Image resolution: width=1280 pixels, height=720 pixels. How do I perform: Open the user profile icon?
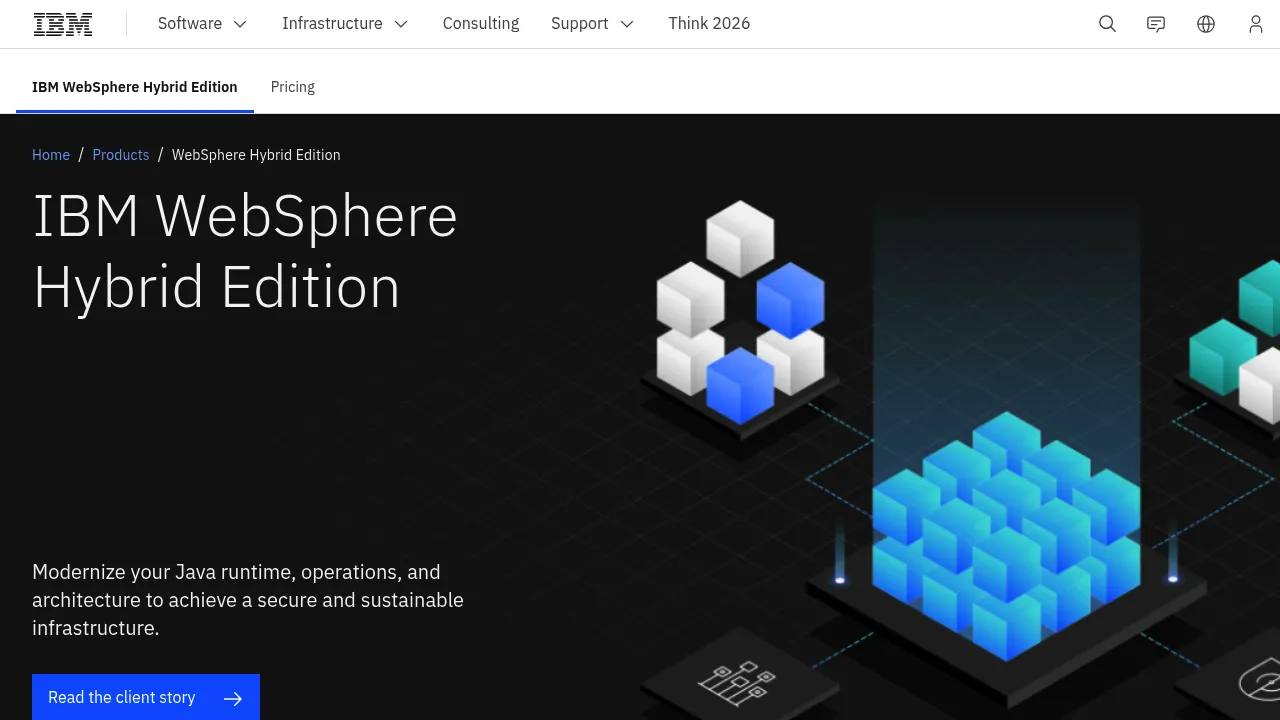click(x=1256, y=24)
